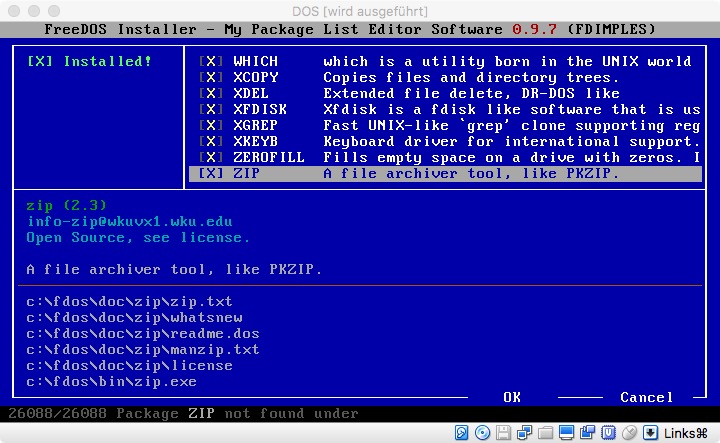Viewport: 720px width, 443px height.
Task: Toggle the XCOPY package checkbox
Action: coord(211,78)
